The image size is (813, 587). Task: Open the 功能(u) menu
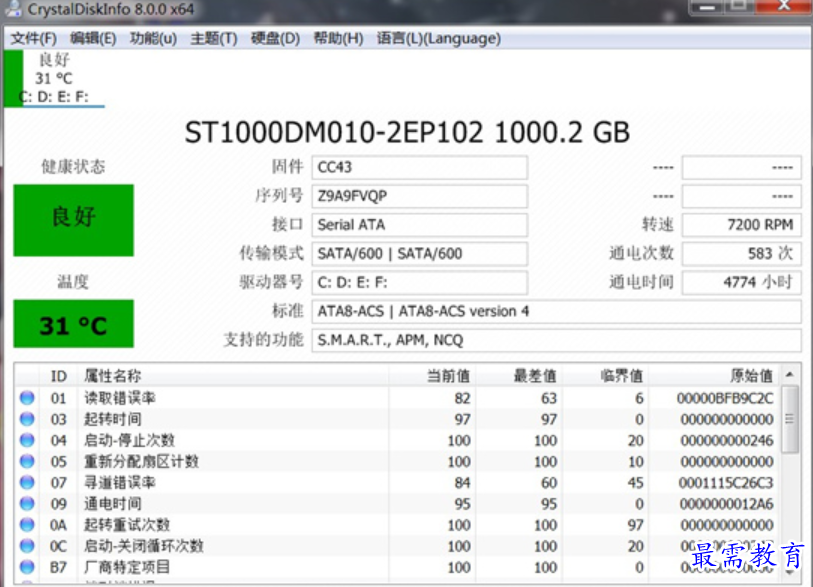click(x=153, y=38)
